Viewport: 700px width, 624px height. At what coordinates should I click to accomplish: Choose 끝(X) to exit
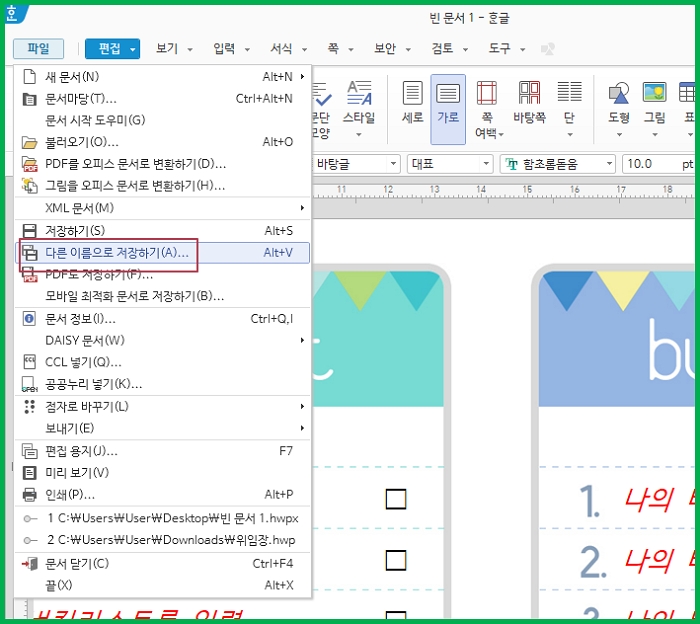coord(58,586)
